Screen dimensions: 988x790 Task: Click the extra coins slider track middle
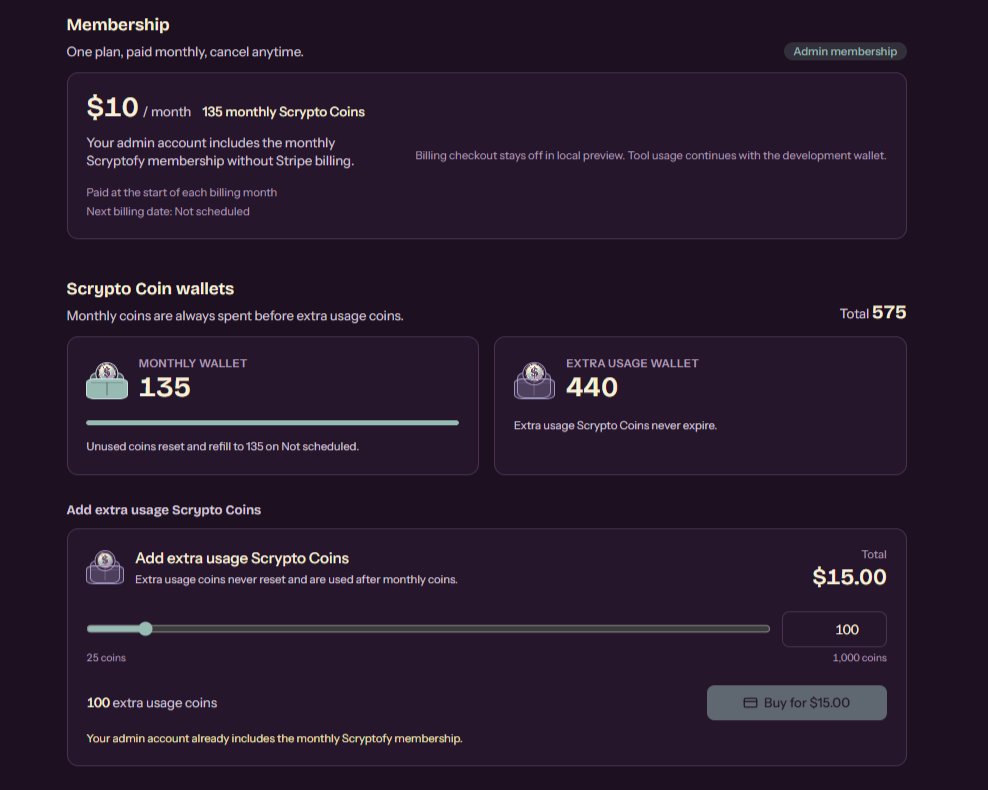[x=428, y=628]
